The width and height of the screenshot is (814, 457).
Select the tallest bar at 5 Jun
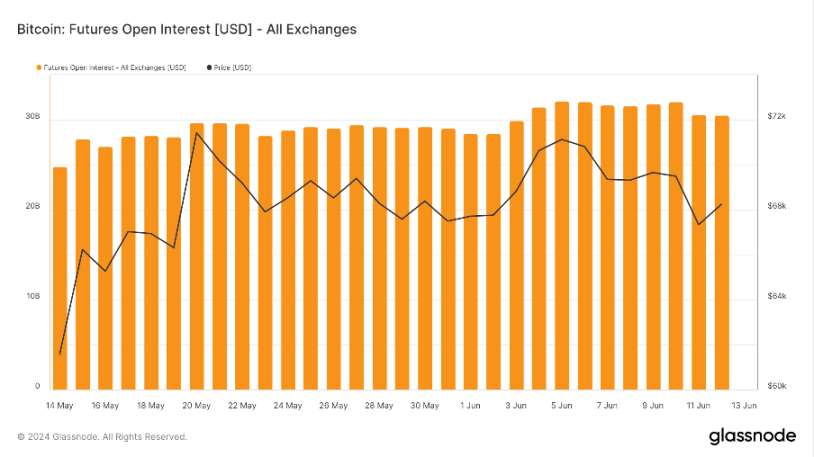[562, 246]
